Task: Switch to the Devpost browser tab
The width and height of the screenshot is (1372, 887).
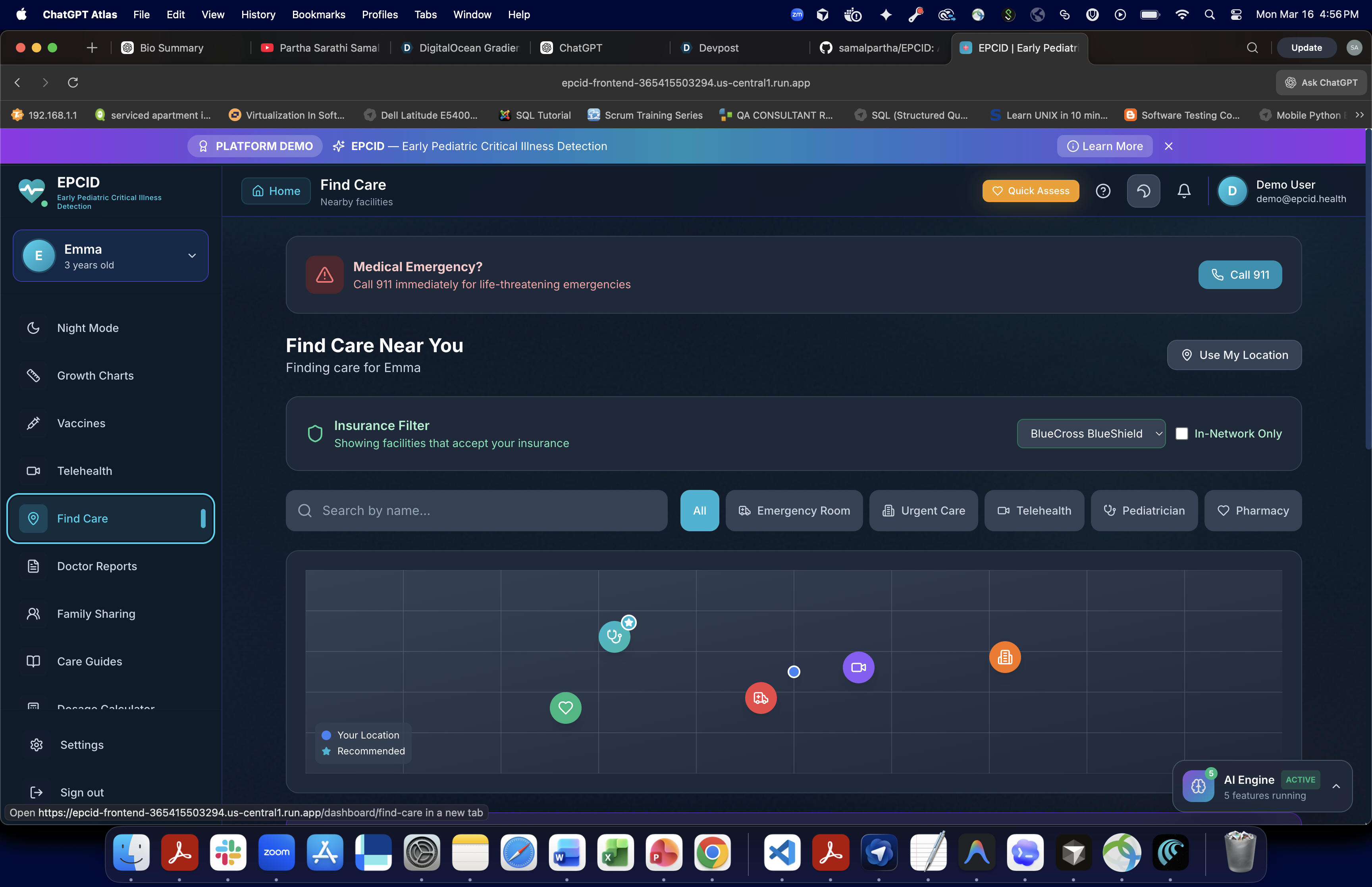Action: click(x=718, y=48)
